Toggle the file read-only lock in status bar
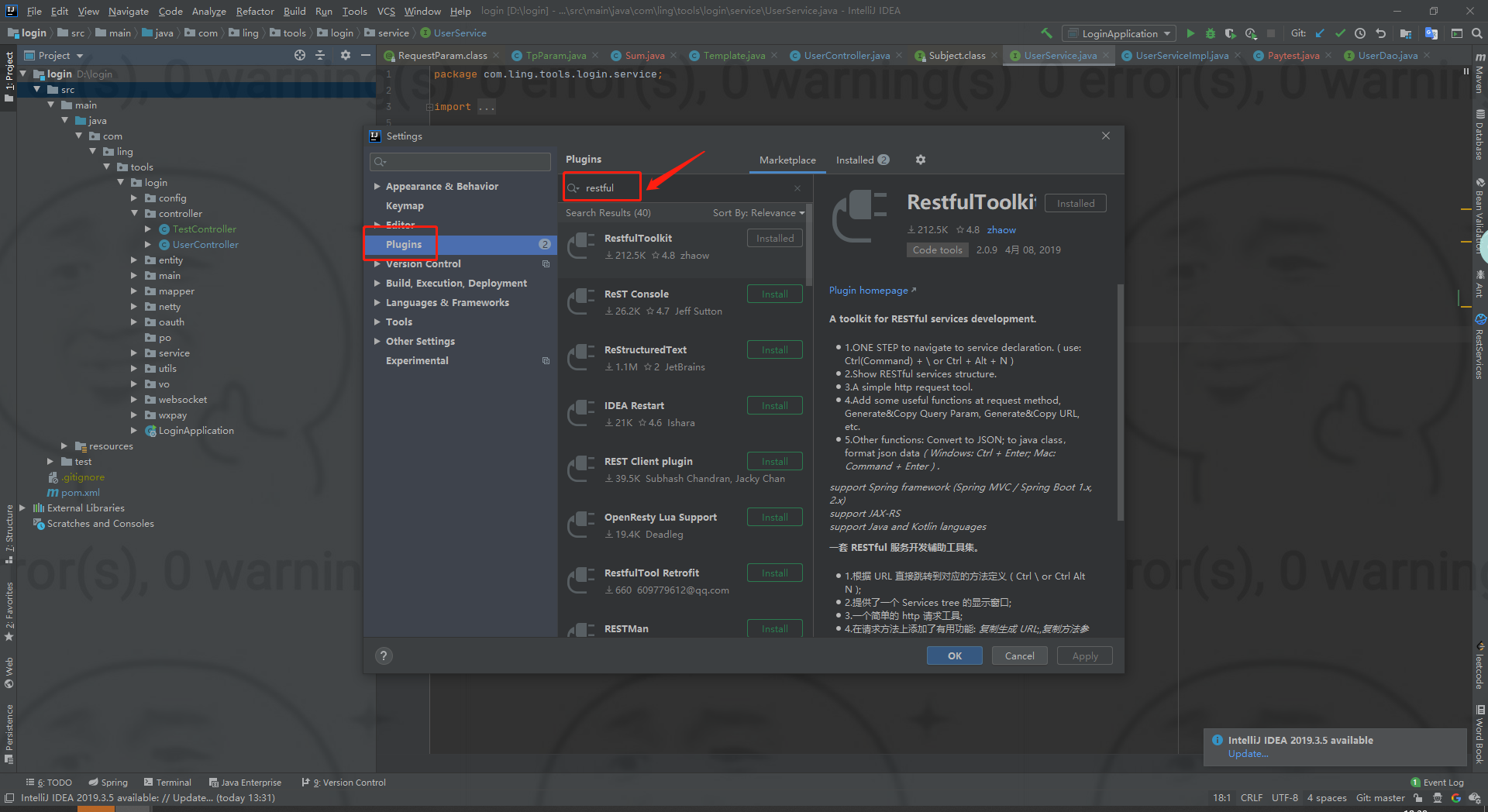1488x812 pixels. tap(1418, 798)
